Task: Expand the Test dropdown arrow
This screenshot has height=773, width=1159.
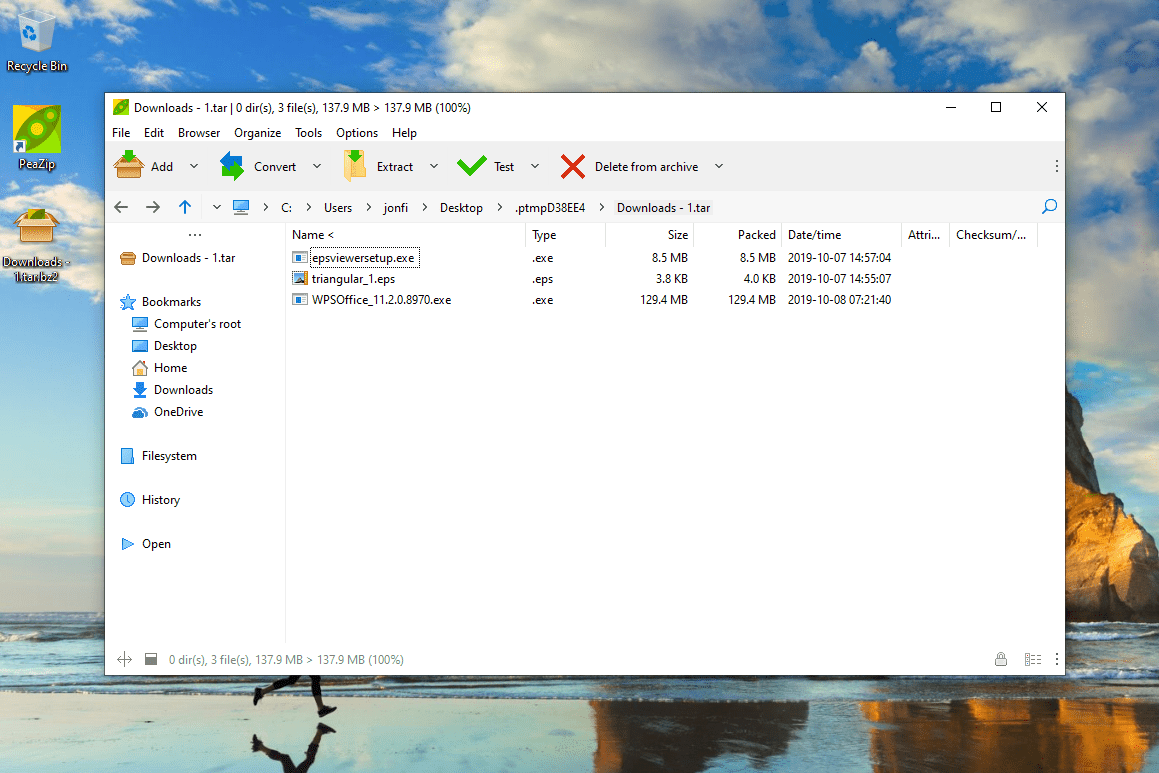Action: (535, 166)
